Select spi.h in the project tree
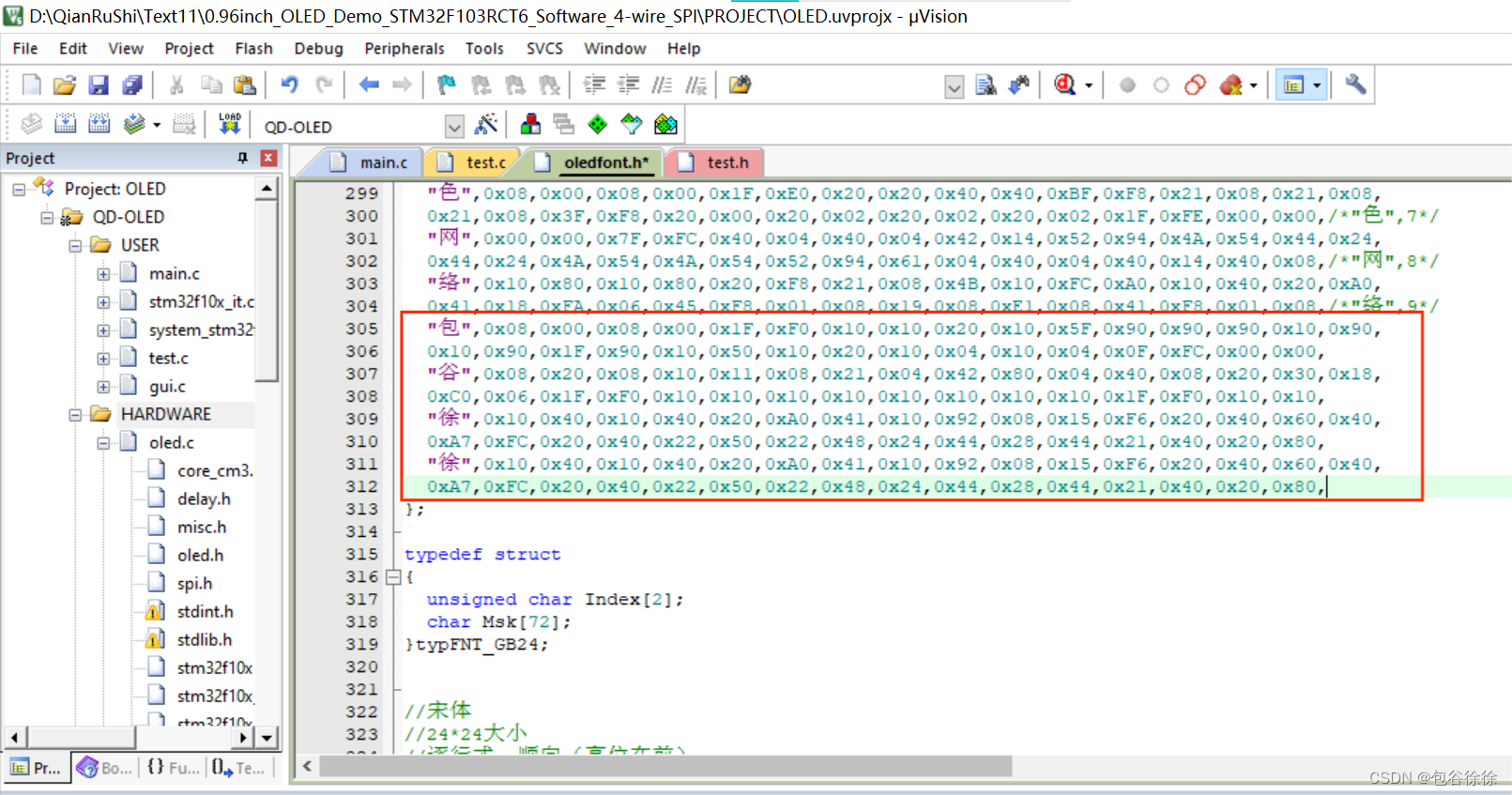Viewport: 1512px width, 795px height. pos(194,584)
